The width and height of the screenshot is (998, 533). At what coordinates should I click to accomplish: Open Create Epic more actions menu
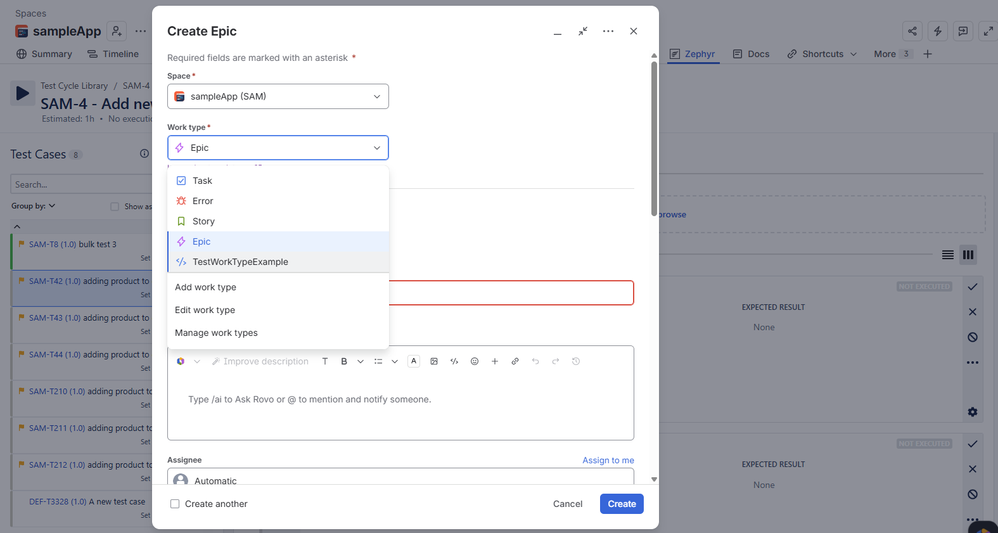coord(608,31)
